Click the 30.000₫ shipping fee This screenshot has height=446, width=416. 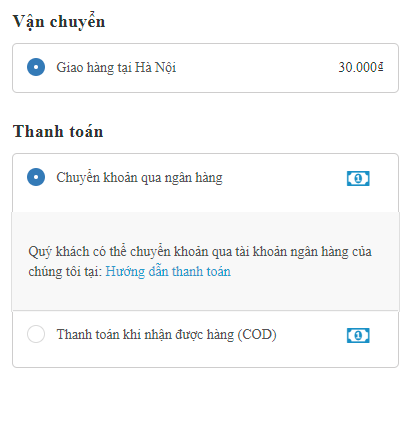click(361, 67)
